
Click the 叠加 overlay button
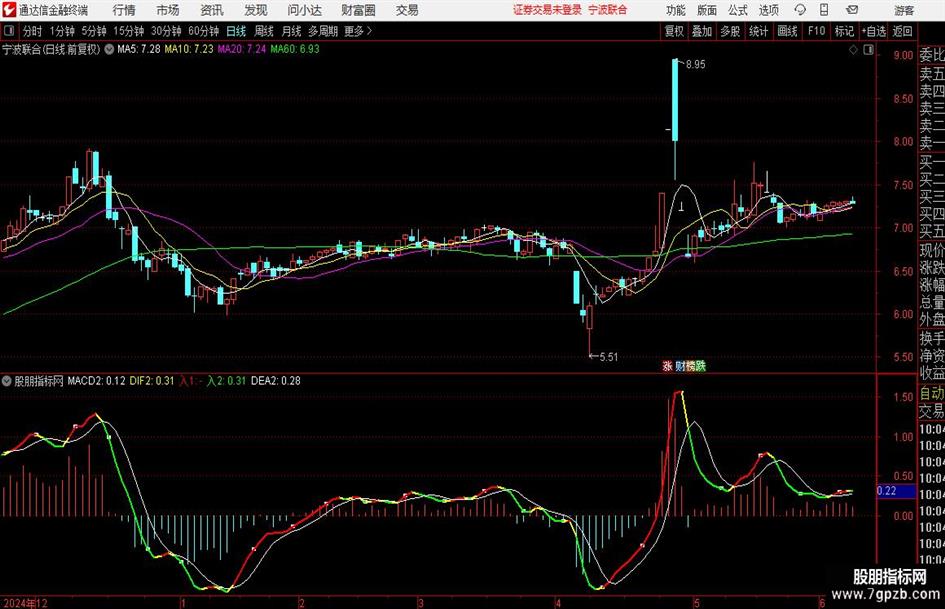coord(702,31)
